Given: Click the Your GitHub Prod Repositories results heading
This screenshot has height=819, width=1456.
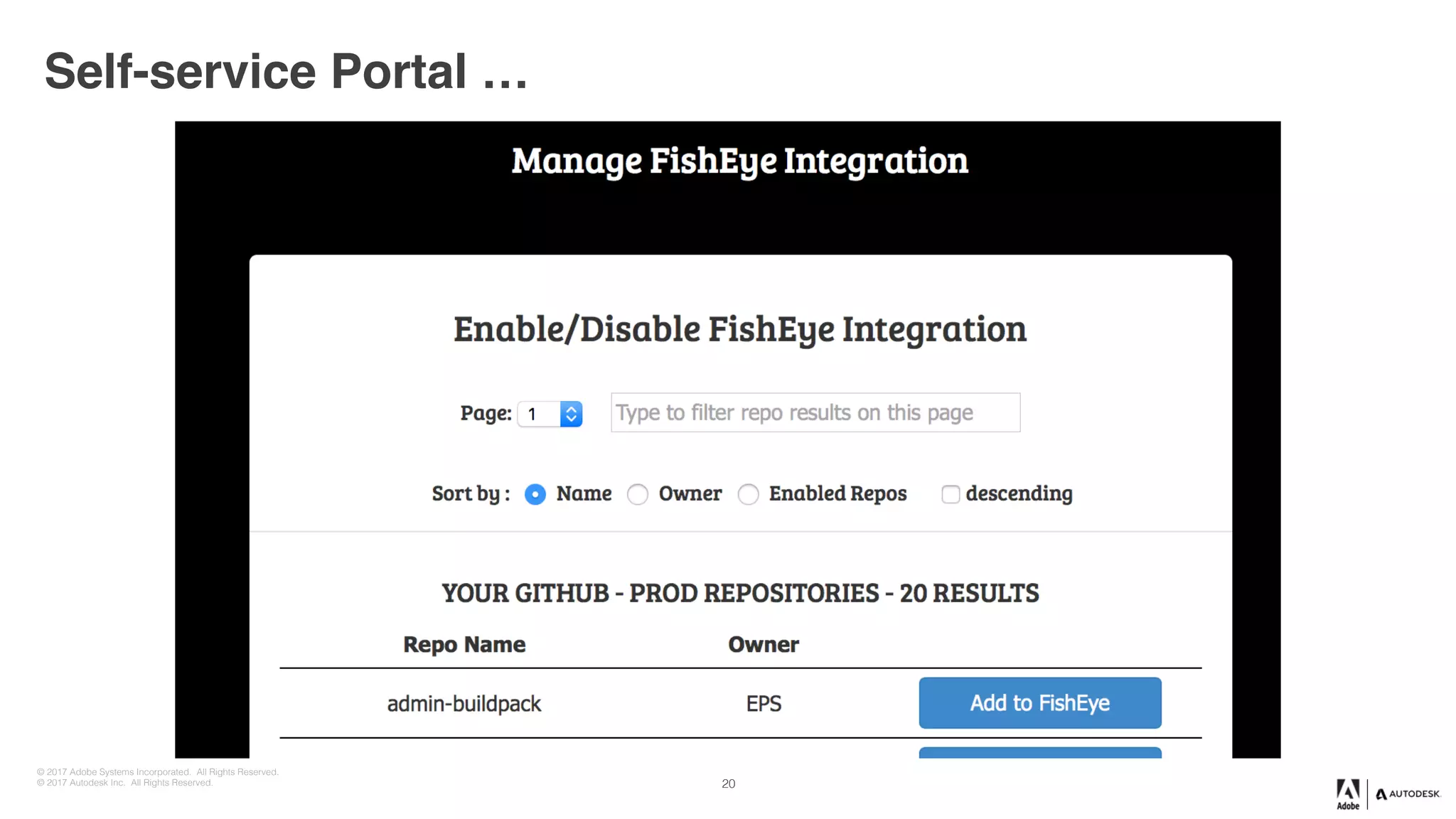Looking at the screenshot, I should tap(739, 593).
